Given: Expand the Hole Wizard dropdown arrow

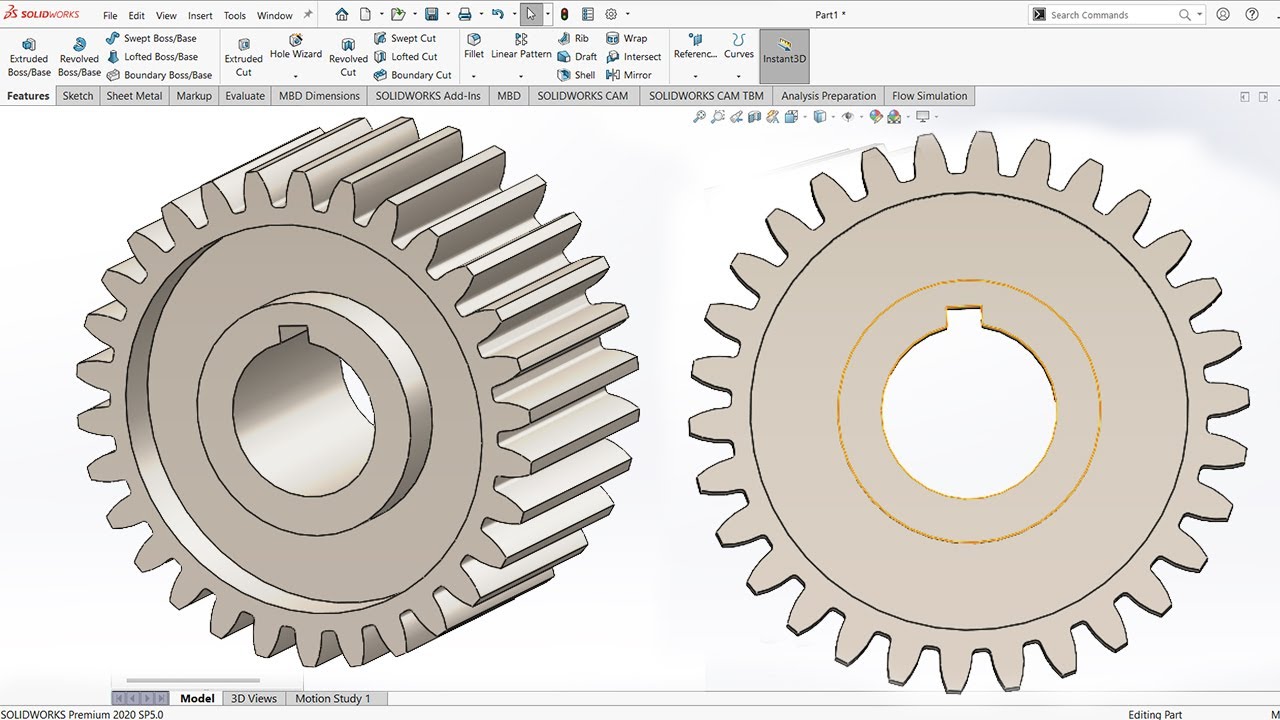Looking at the screenshot, I should (296, 76).
